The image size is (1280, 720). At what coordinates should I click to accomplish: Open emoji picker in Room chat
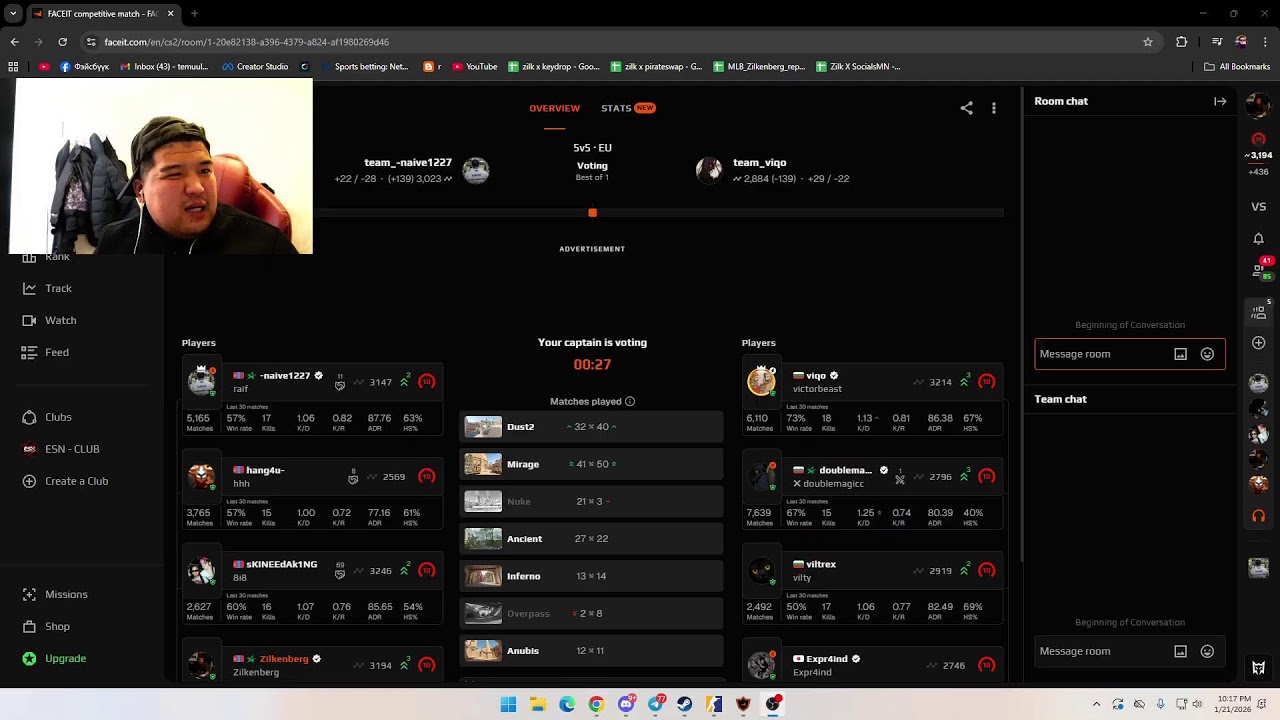1207,354
